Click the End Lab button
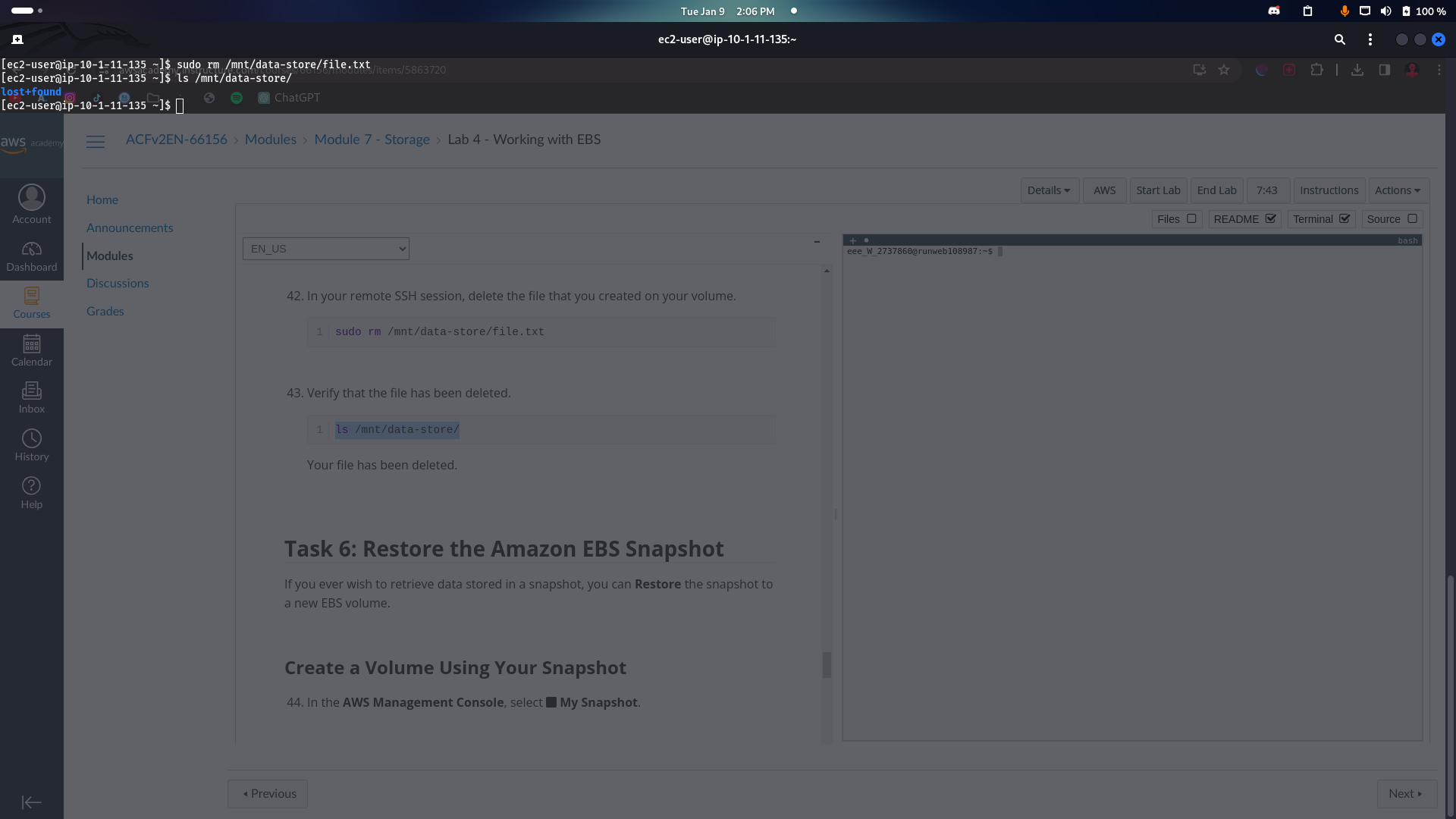The image size is (1456, 819). click(1216, 190)
